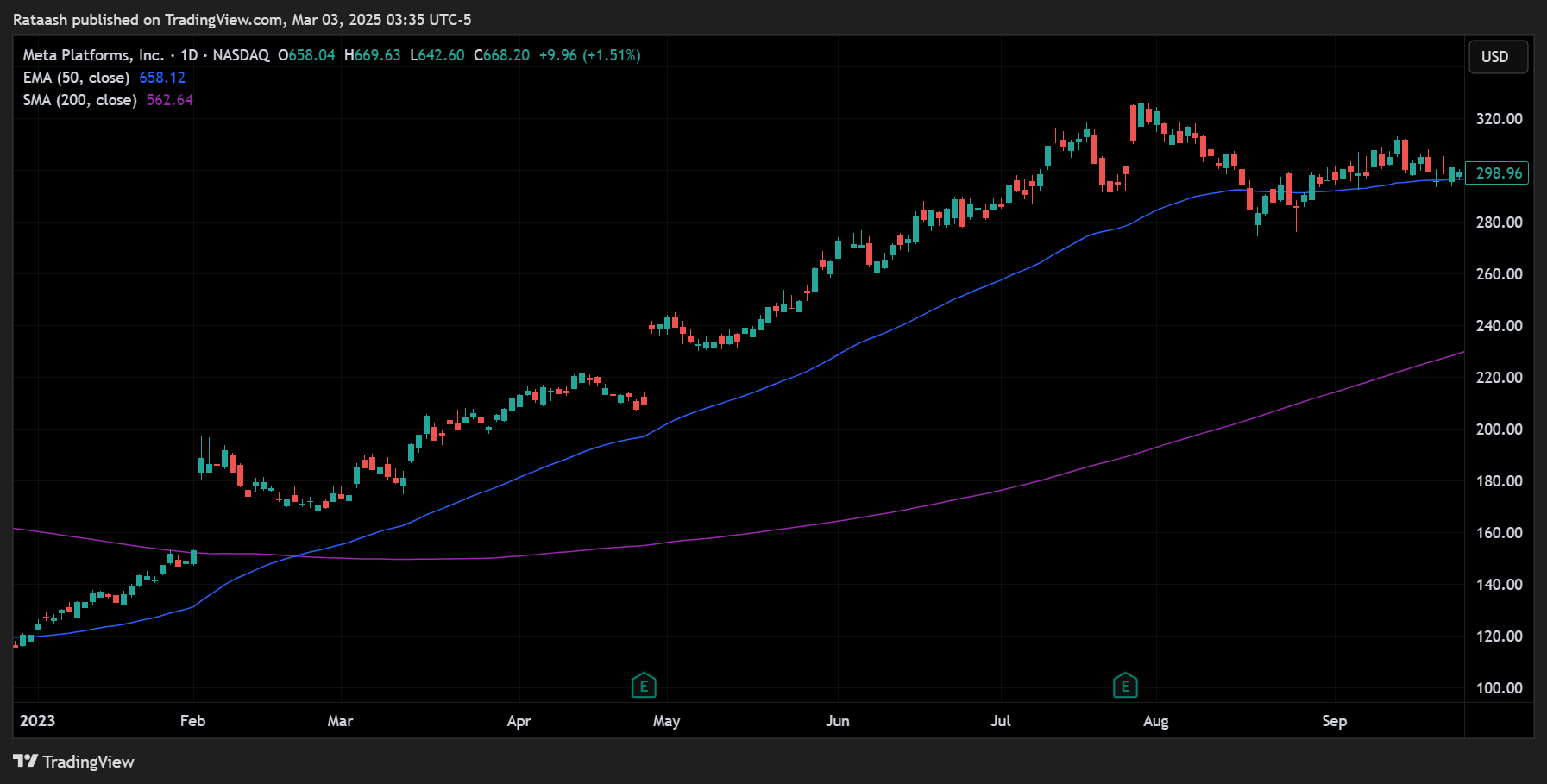Image resolution: width=1547 pixels, height=784 pixels.
Task: Click the May label on time axis
Action: pos(666,721)
